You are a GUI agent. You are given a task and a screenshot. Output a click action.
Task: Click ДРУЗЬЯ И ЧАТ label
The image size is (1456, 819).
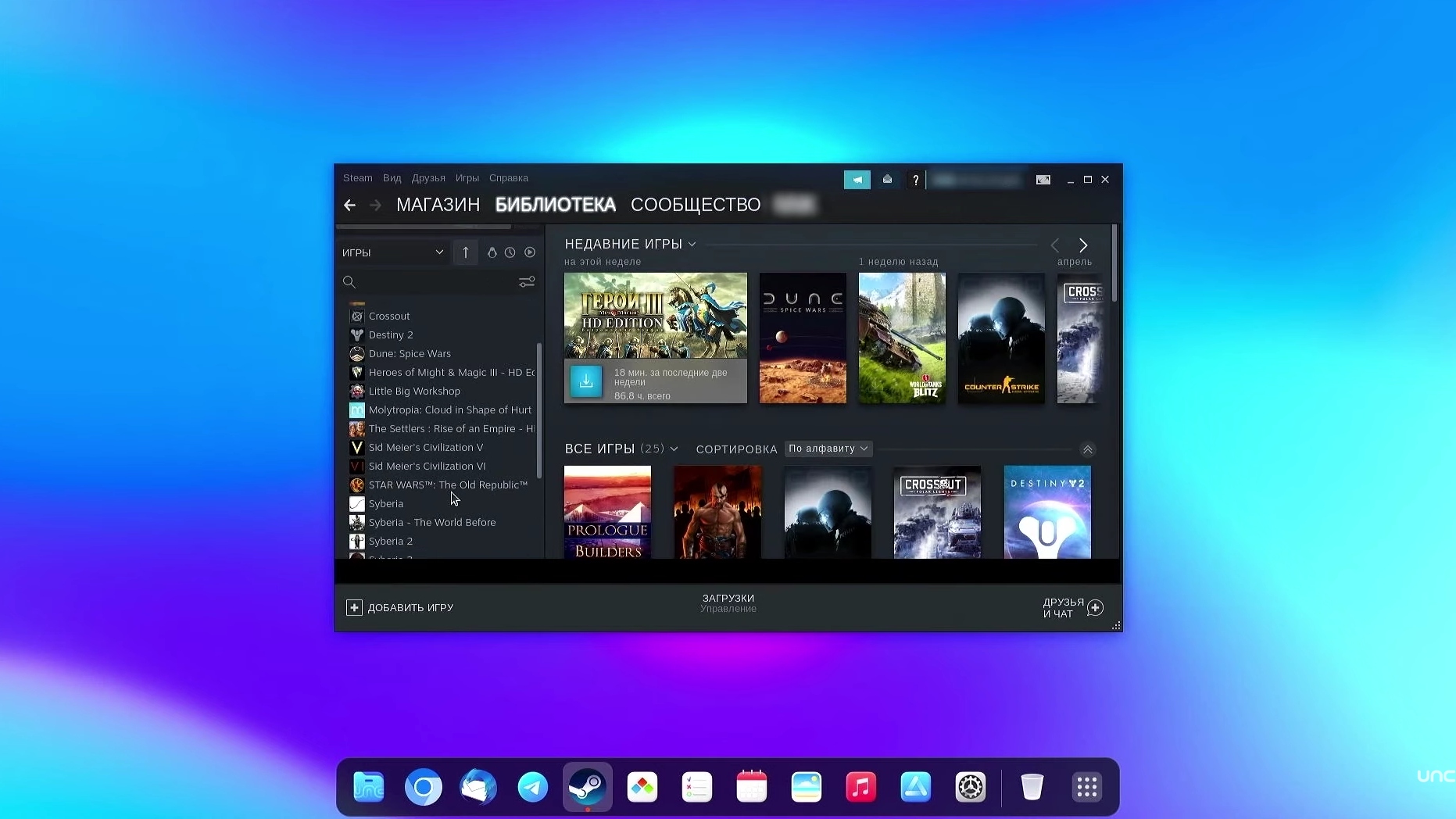[x=1063, y=608]
